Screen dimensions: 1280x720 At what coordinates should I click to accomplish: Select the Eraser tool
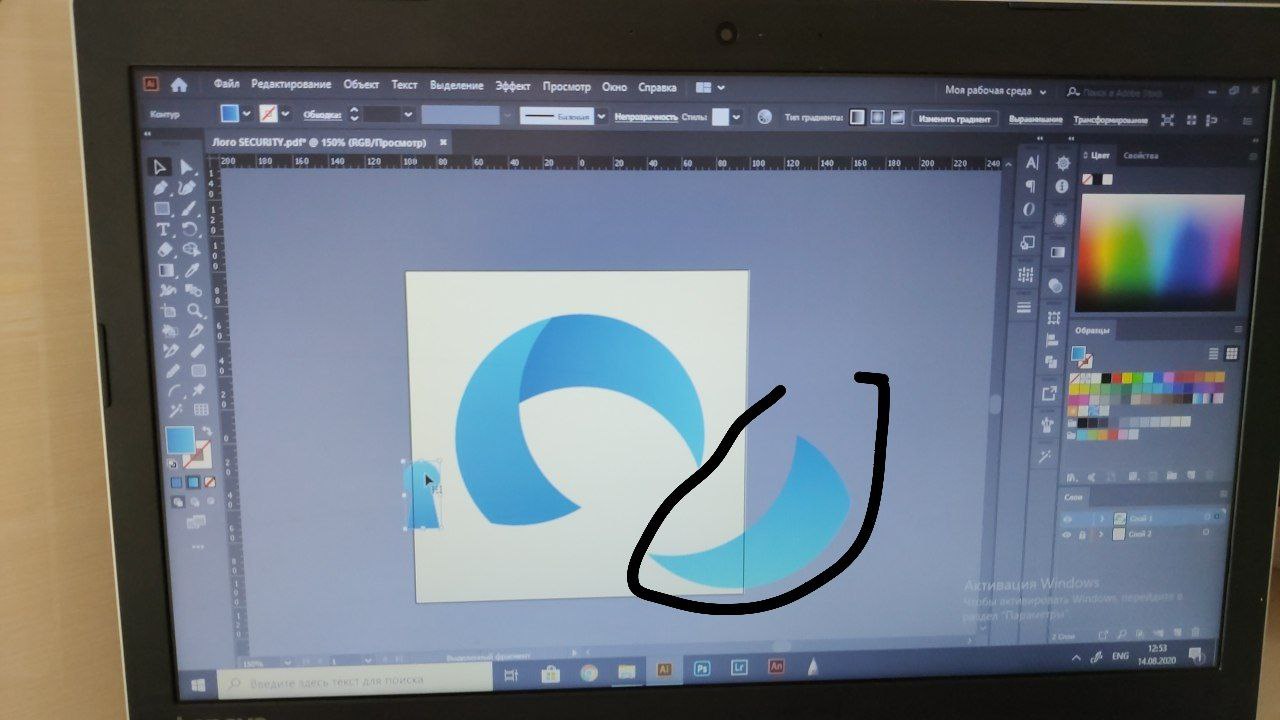pyautogui.click(x=165, y=250)
